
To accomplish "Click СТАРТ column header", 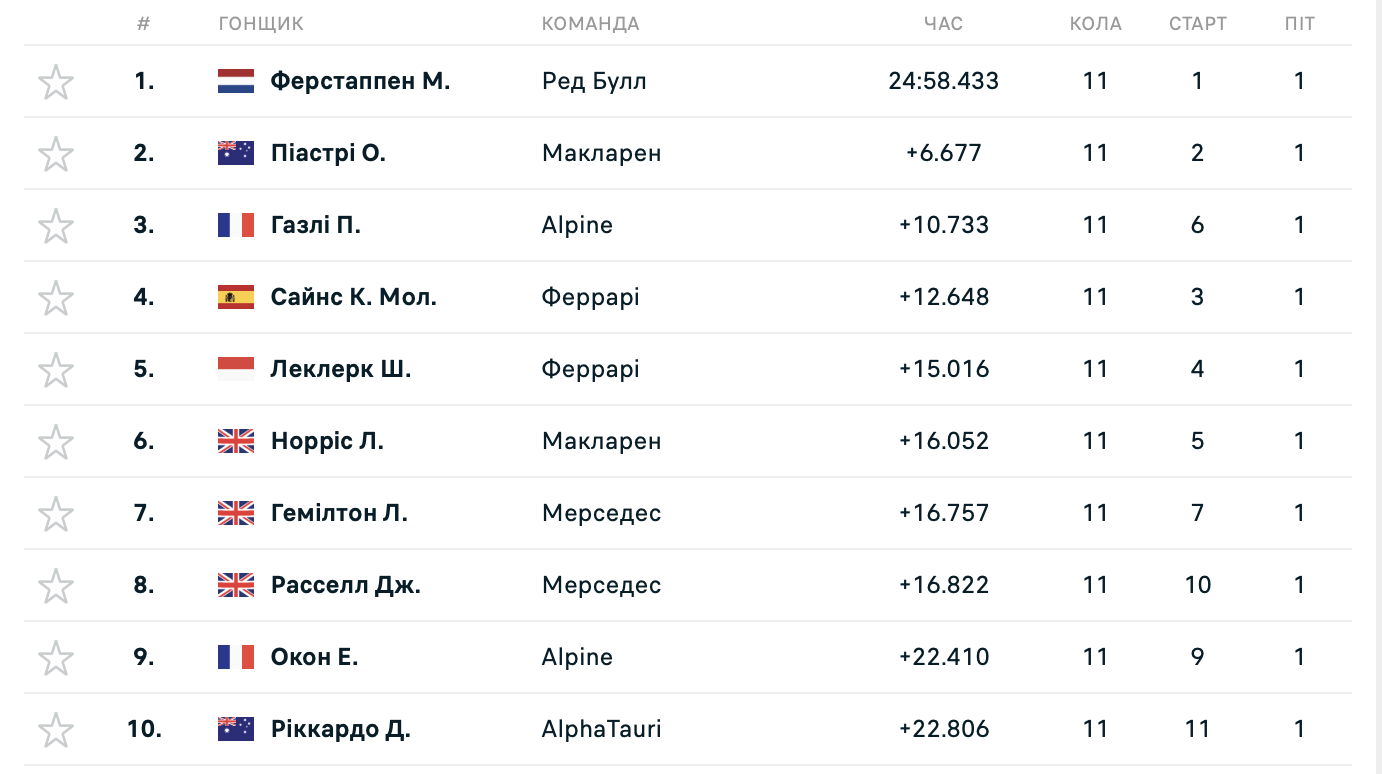I will (x=1198, y=23).
